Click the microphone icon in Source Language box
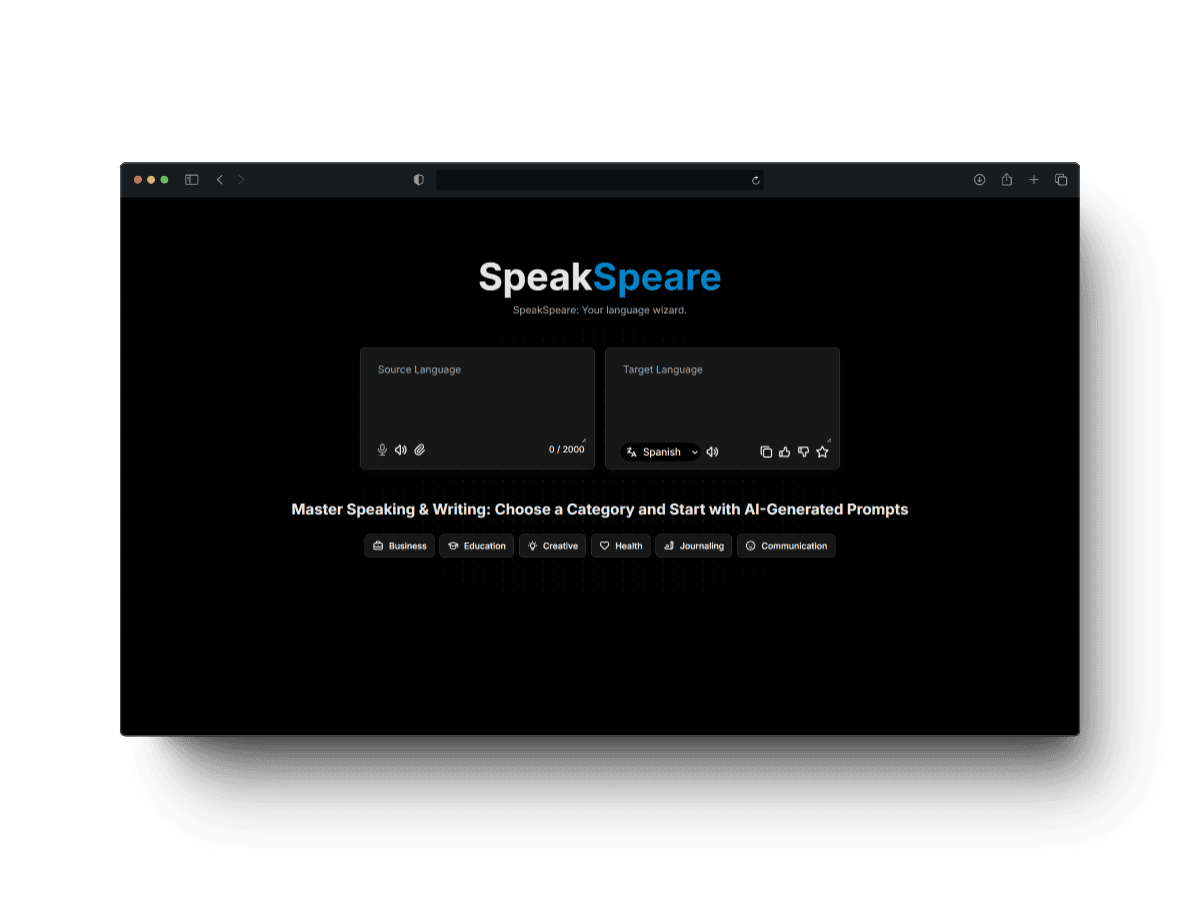The height and width of the screenshot is (900, 1200). point(382,450)
